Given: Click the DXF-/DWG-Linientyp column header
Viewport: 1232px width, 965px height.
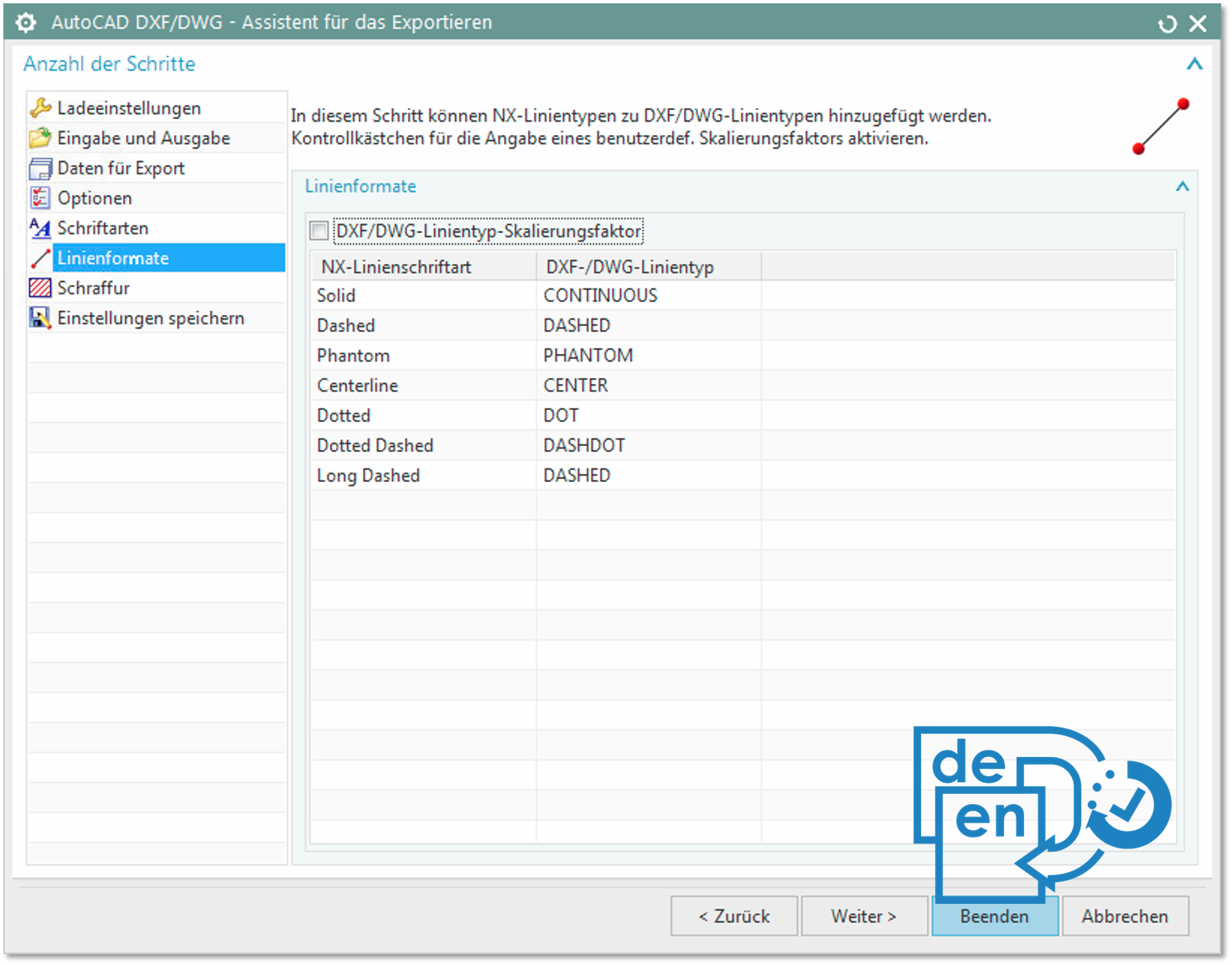Looking at the screenshot, I should click(x=630, y=267).
